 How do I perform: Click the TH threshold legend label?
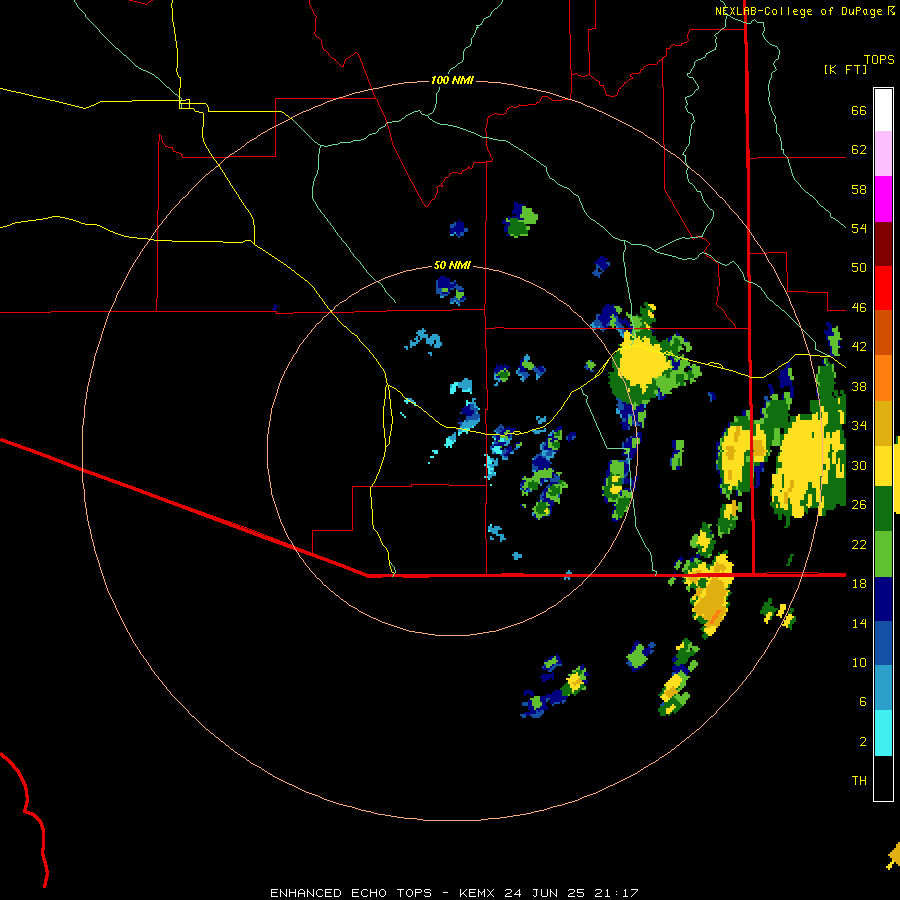point(859,781)
